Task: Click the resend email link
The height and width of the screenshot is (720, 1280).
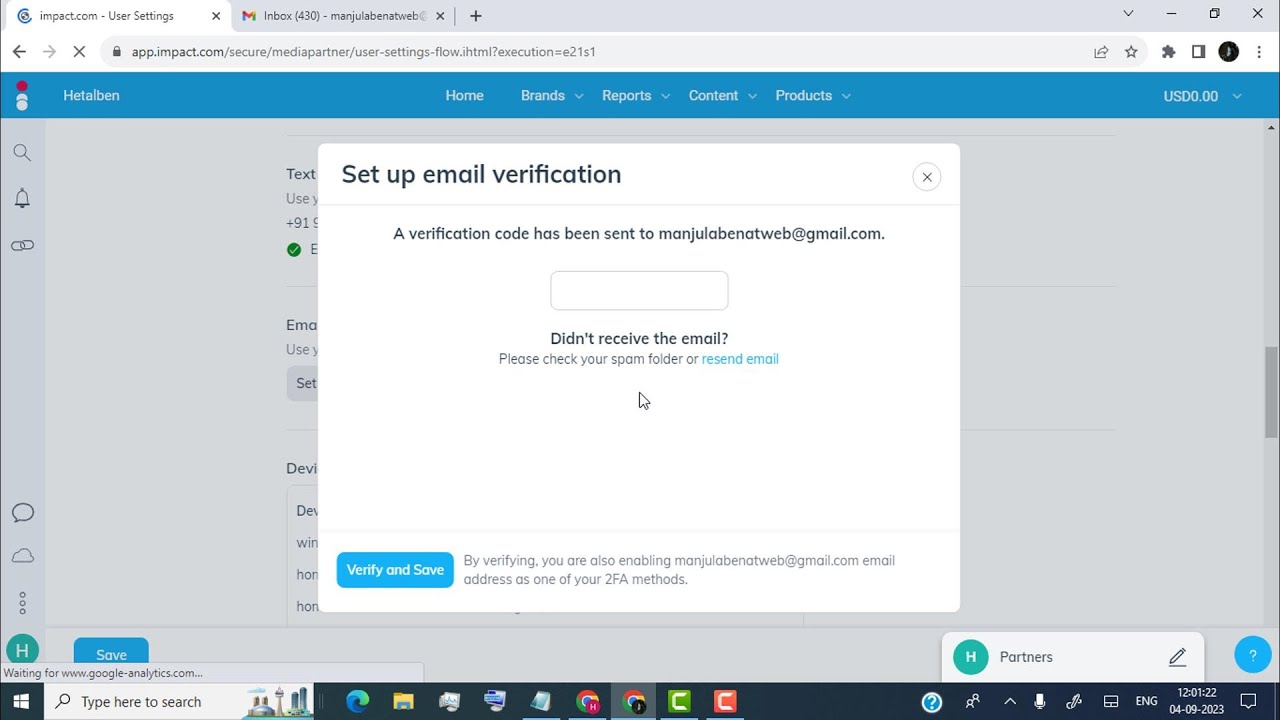Action: coord(740,359)
